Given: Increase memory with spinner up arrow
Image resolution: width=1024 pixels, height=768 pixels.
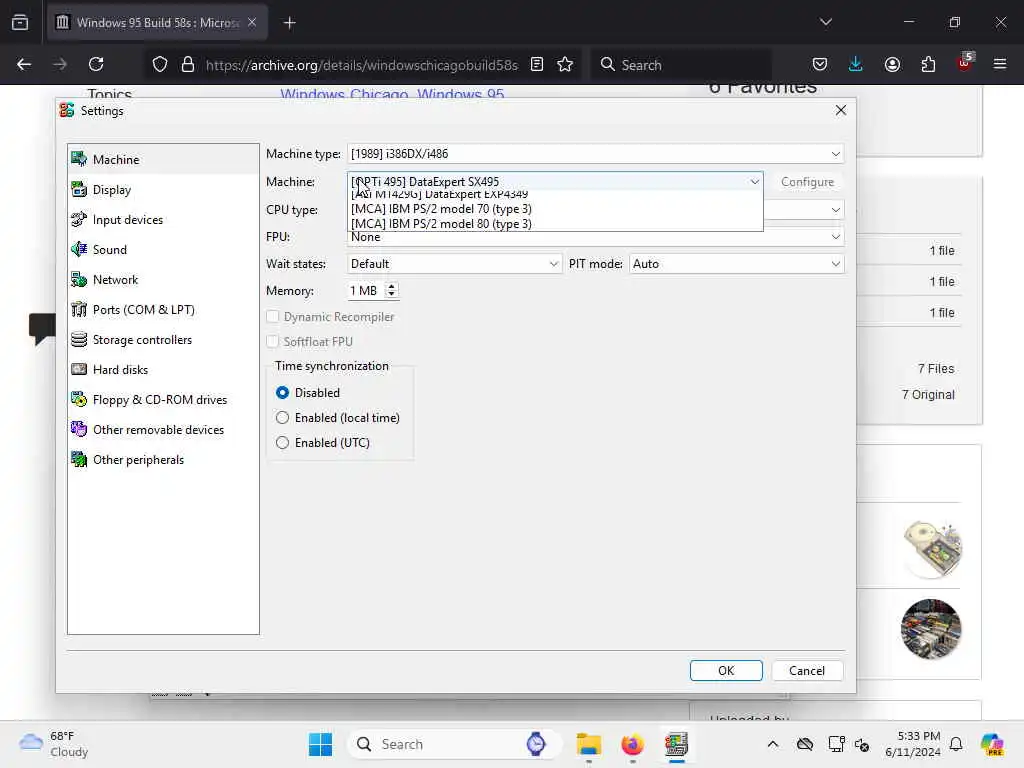Looking at the screenshot, I should pyautogui.click(x=391, y=286).
